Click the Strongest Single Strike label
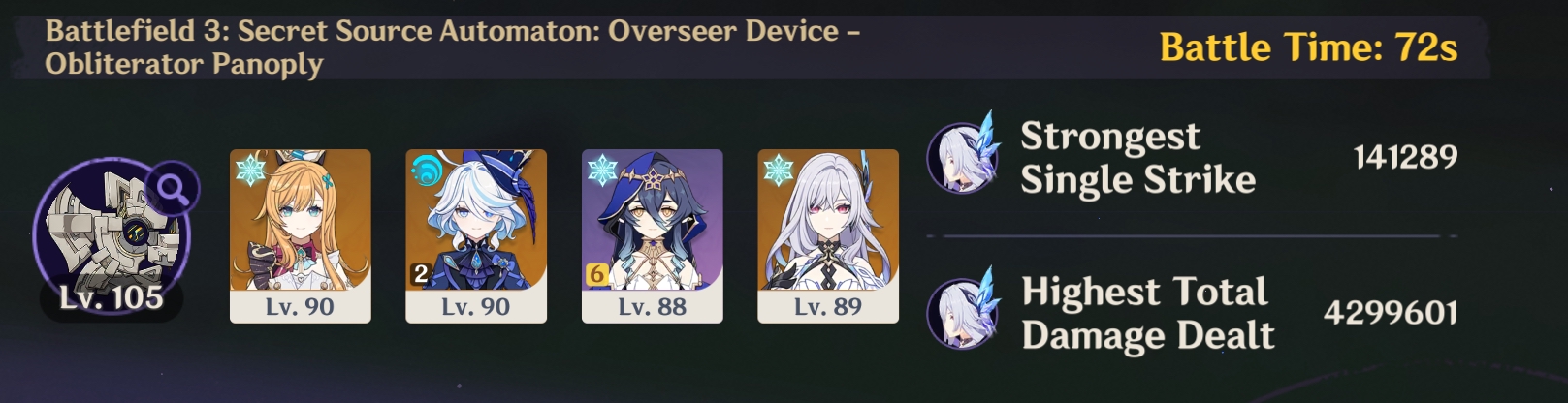The height and width of the screenshot is (403, 1568). pos(1137,157)
